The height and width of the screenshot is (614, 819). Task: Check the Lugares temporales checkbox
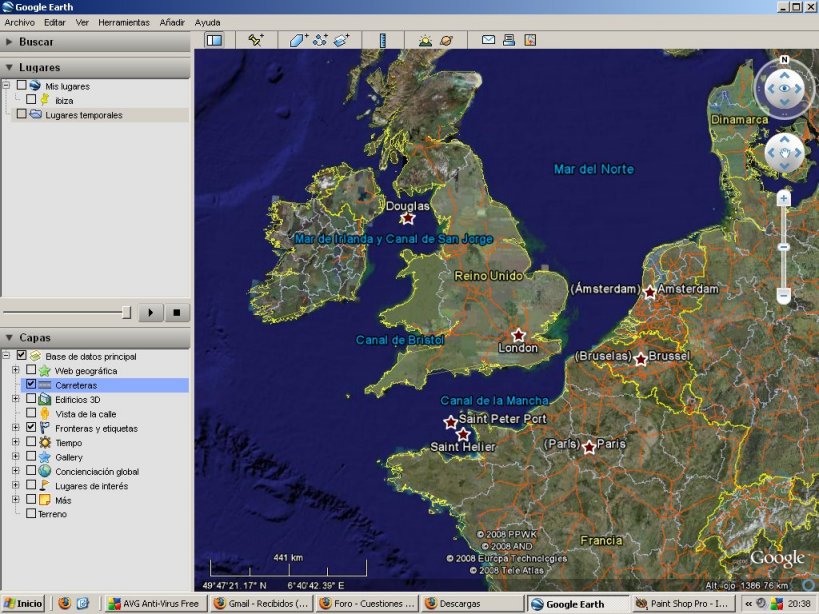pos(21,114)
